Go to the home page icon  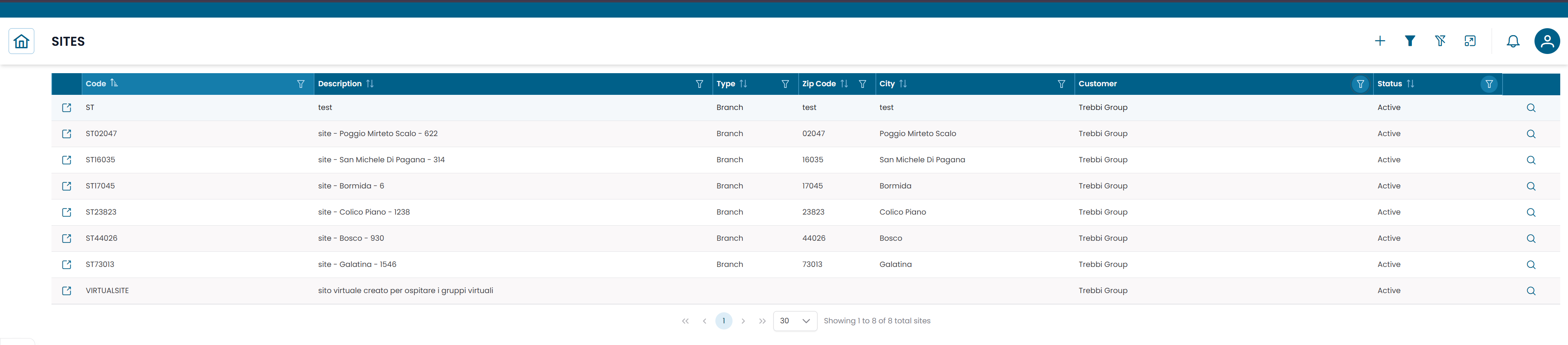click(21, 41)
